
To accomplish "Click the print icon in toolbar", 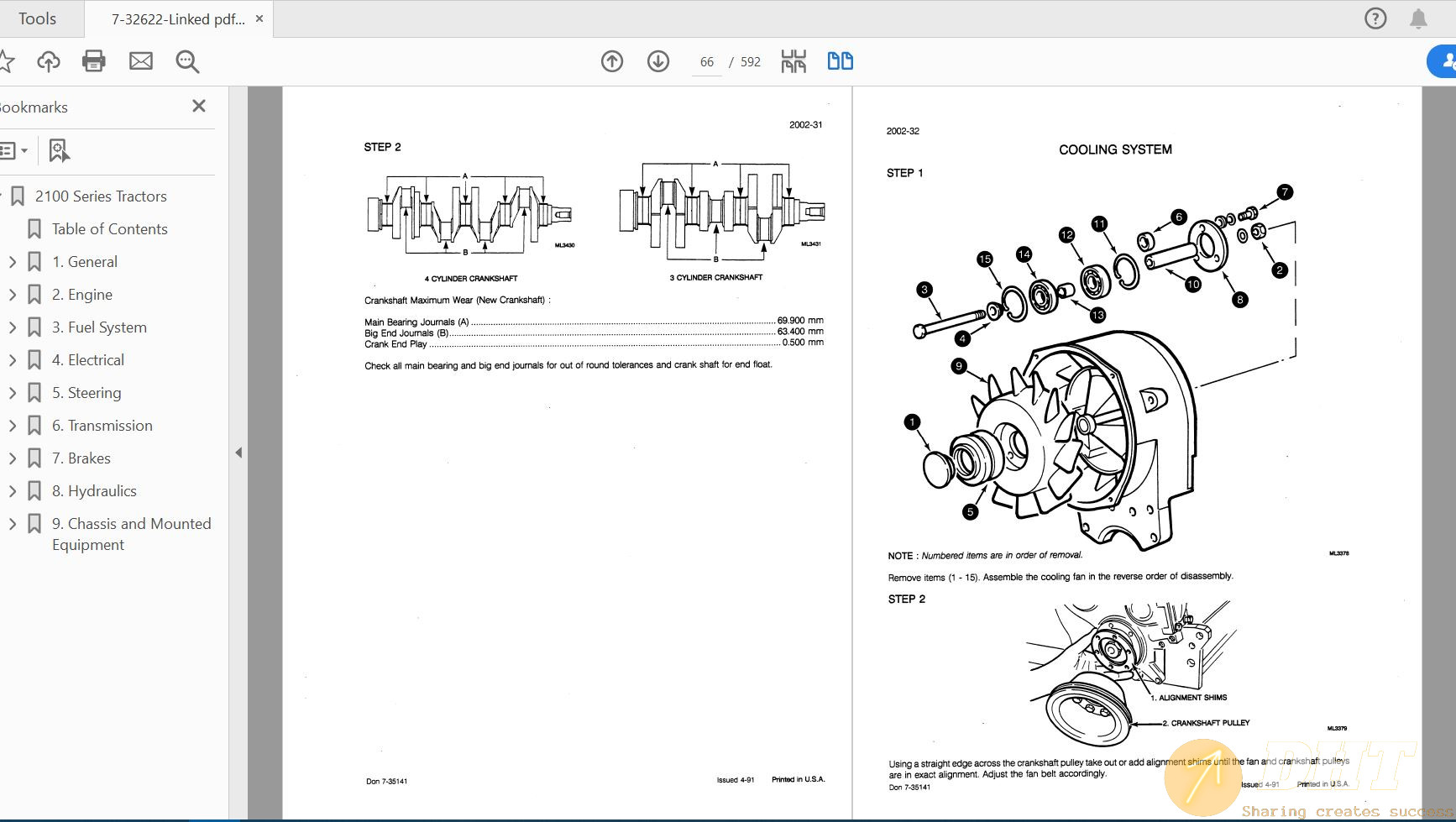I will [x=93, y=61].
